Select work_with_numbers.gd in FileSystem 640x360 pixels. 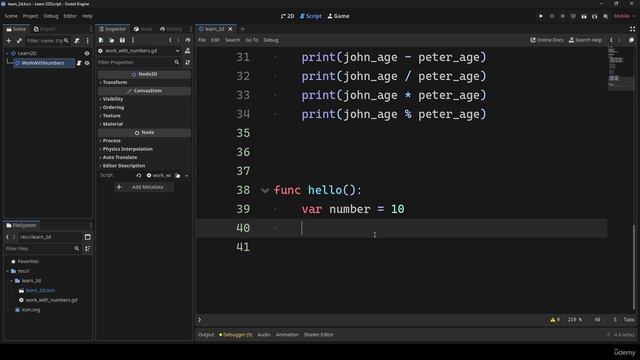(51, 300)
